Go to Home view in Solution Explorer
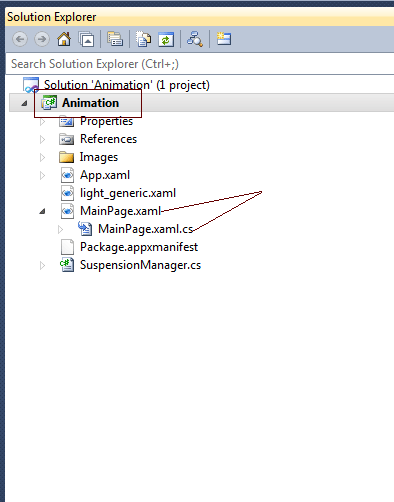This screenshot has width=394, height=502. [64, 39]
